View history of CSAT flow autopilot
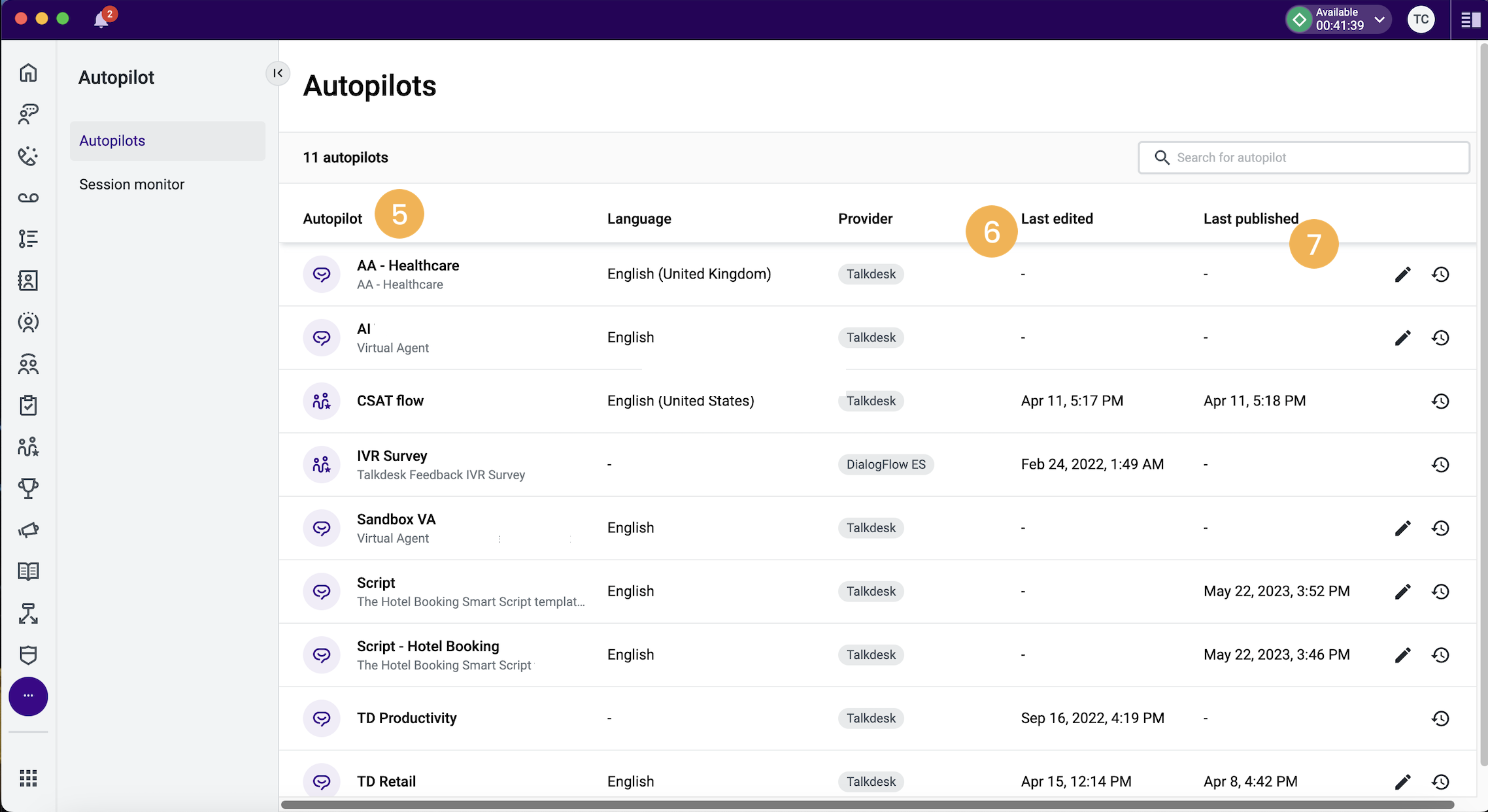 coord(1440,401)
